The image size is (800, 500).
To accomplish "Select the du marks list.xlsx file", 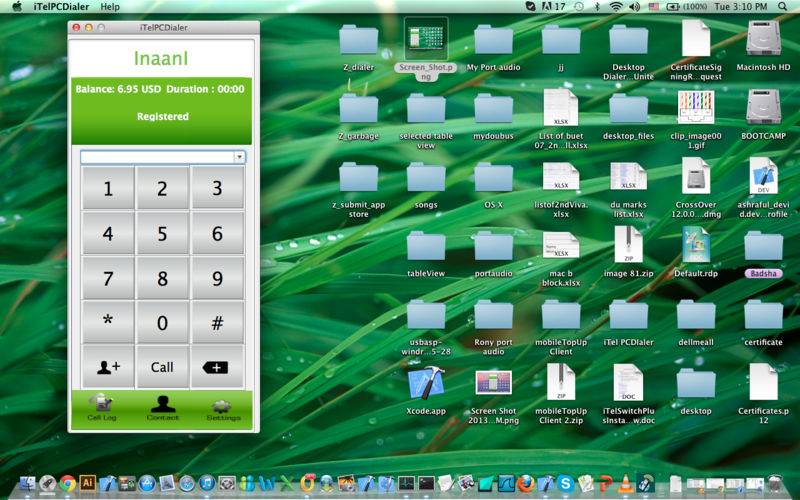I will (x=628, y=177).
